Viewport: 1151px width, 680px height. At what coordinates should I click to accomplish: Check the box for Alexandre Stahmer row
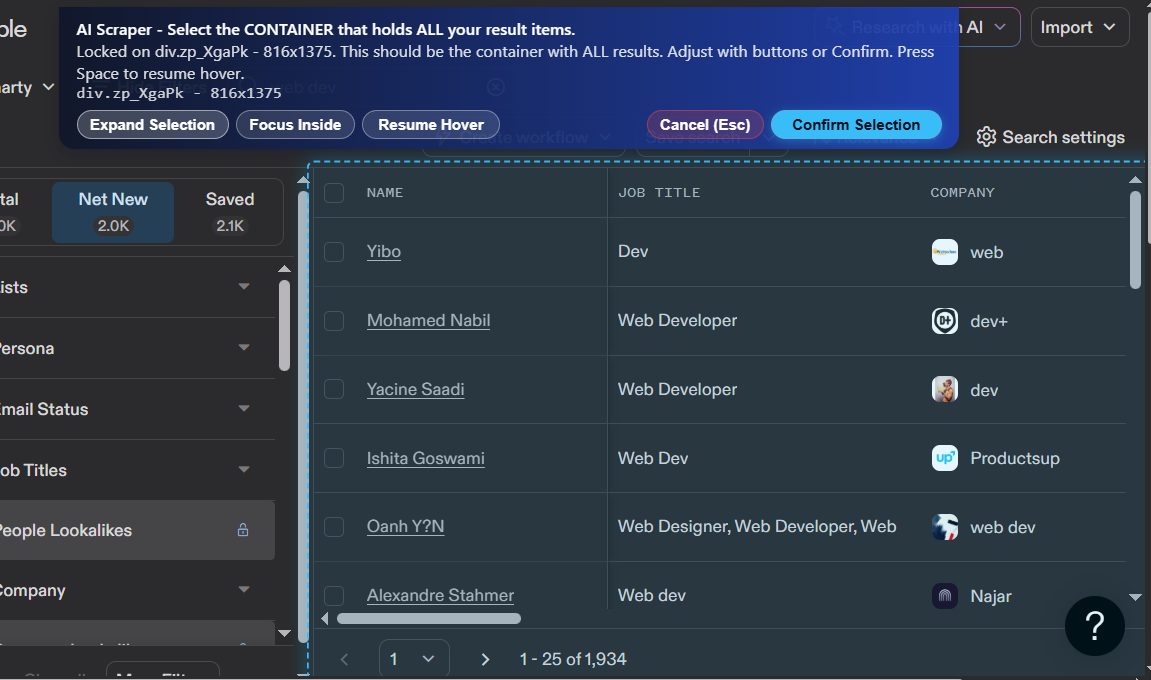coord(334,596)
